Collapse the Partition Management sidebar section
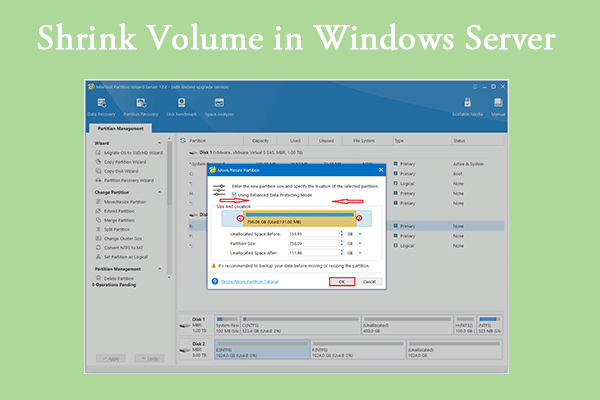 (160, 269)
